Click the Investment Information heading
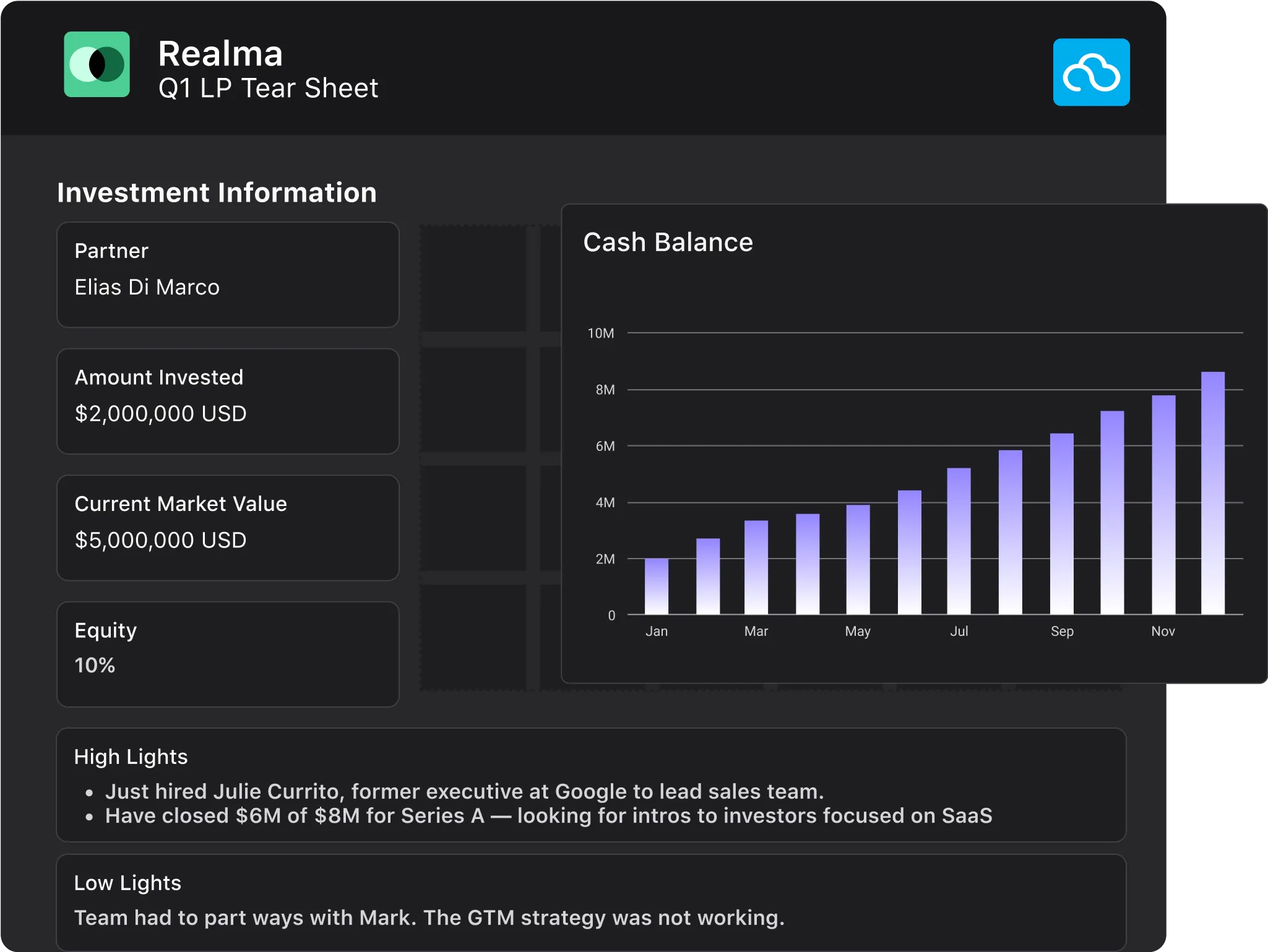1268x952 pixels. [x=217, y=192]
